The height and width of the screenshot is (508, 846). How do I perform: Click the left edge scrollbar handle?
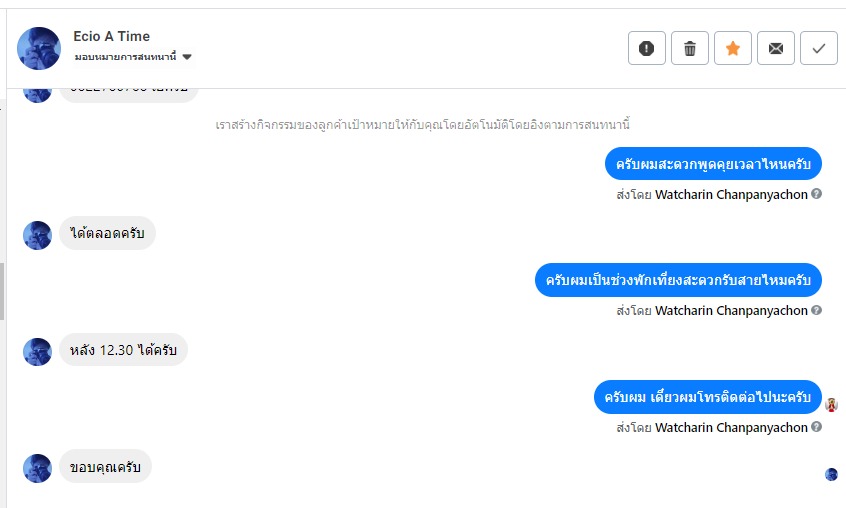tap(2, 290)
